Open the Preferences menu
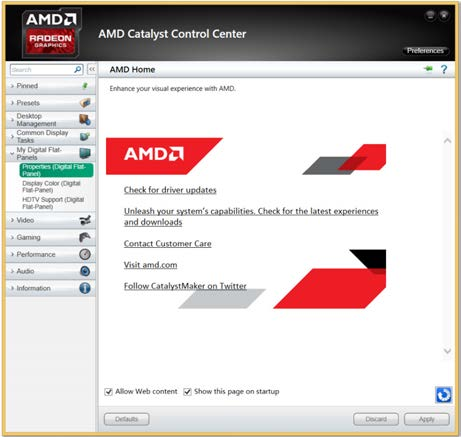Screen dimensions: 461x437 coord(425,51)
